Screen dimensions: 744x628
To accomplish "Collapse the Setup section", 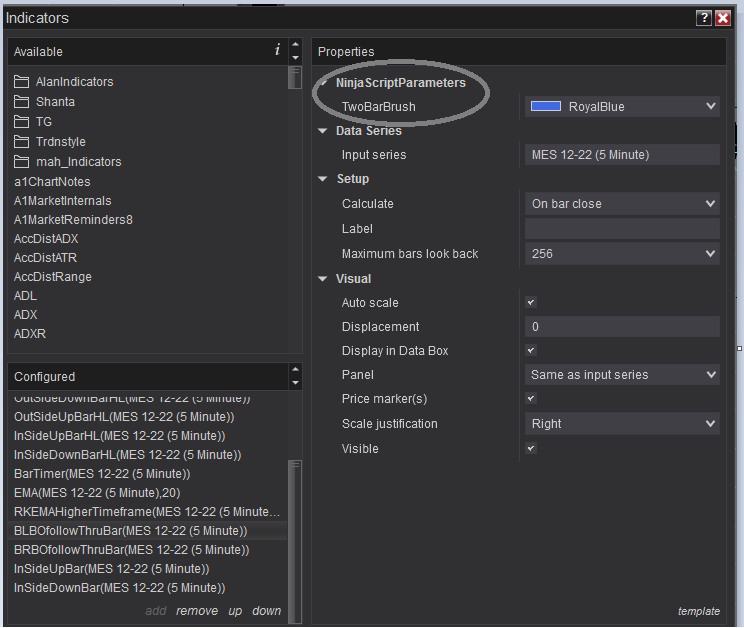I will point(323,179).
